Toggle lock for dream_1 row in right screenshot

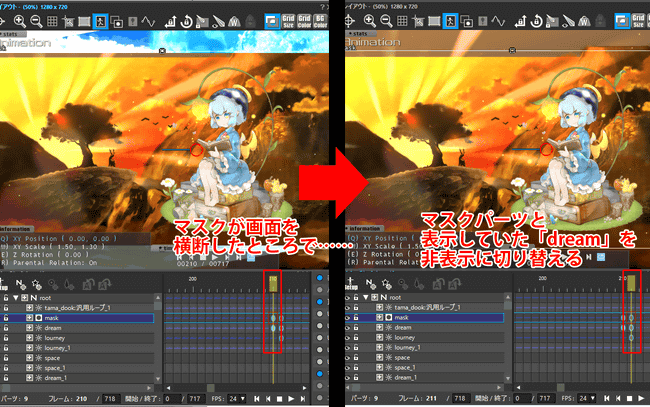pos(356,377)
